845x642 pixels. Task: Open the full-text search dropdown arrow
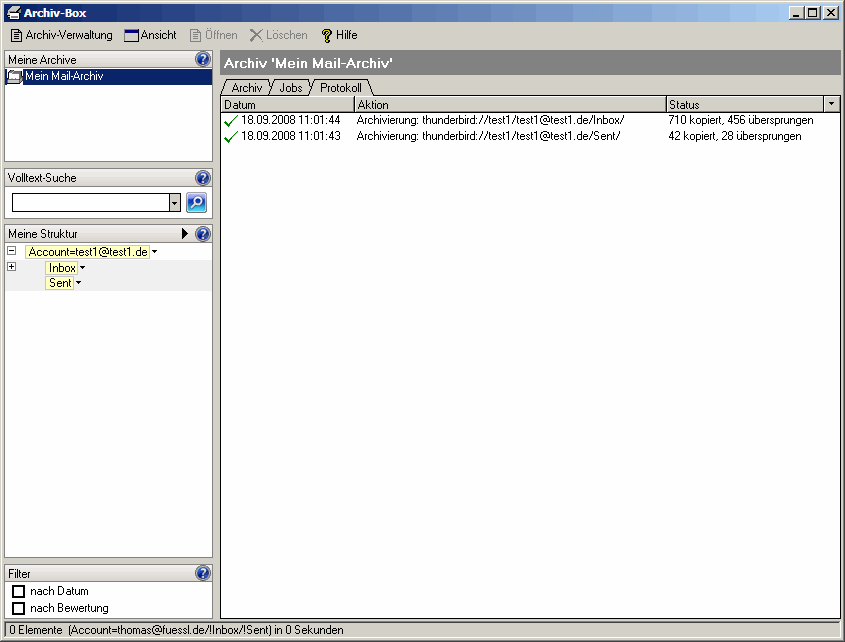click(x=175, y=203)
